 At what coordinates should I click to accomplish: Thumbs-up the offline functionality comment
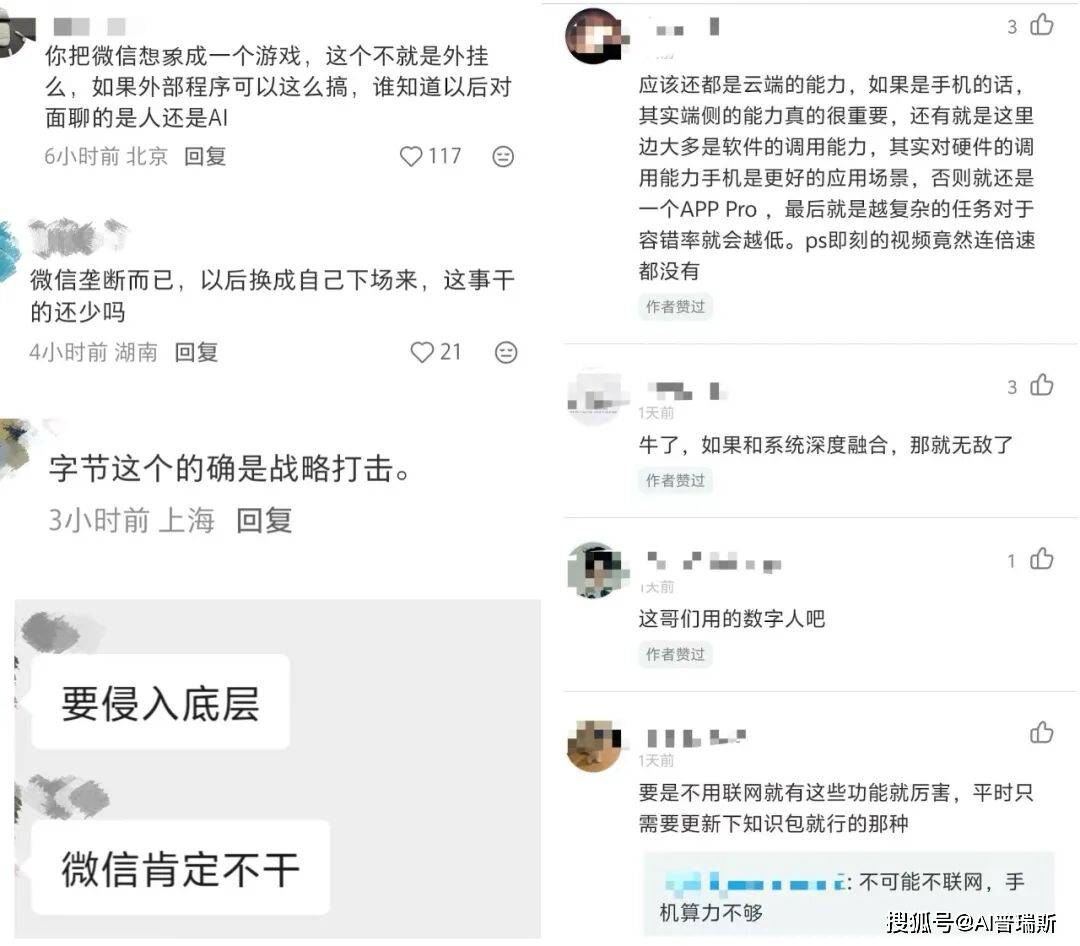pyautogui.click(x=1041, y=732)
